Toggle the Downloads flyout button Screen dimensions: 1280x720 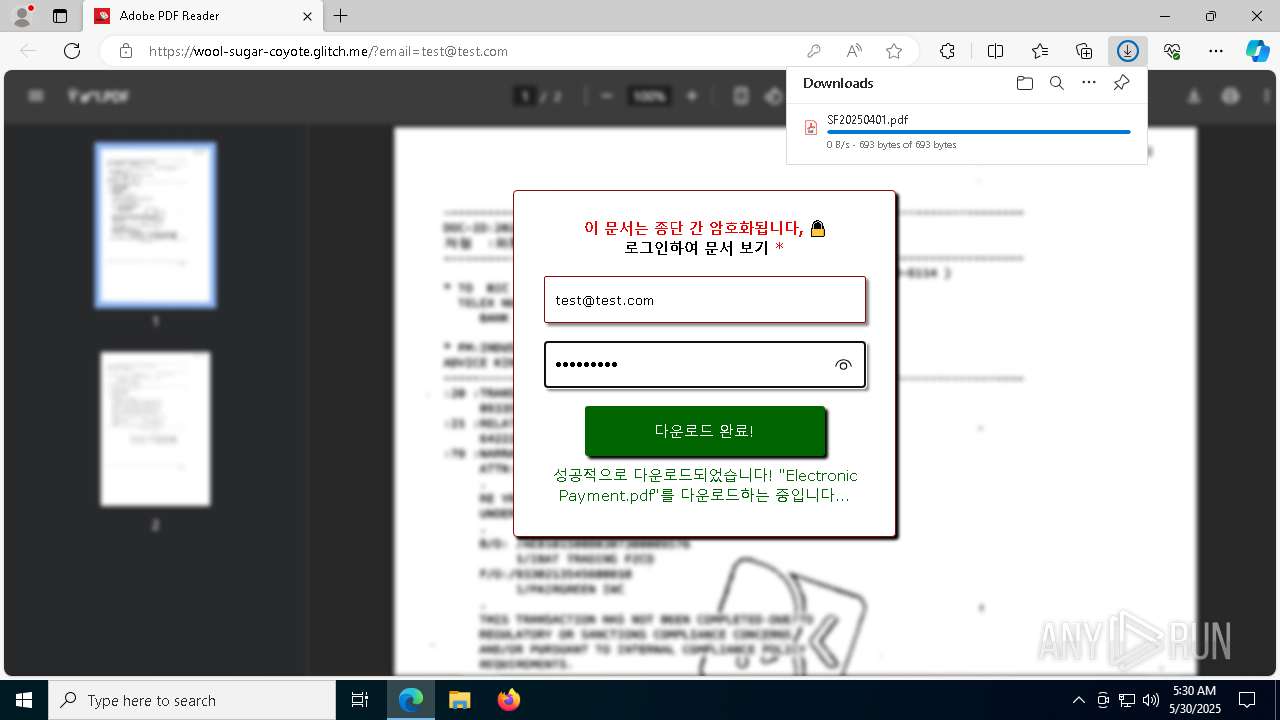(x=1128, y=51)
